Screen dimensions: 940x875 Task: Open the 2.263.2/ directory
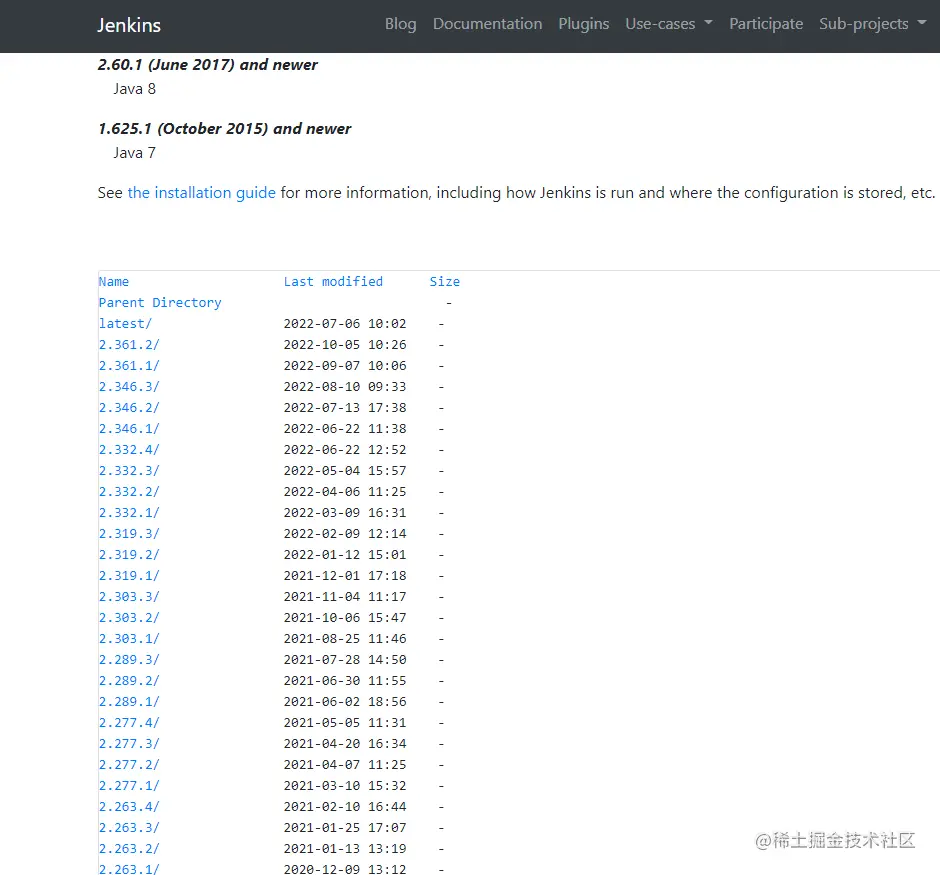[x=129, y=848]
